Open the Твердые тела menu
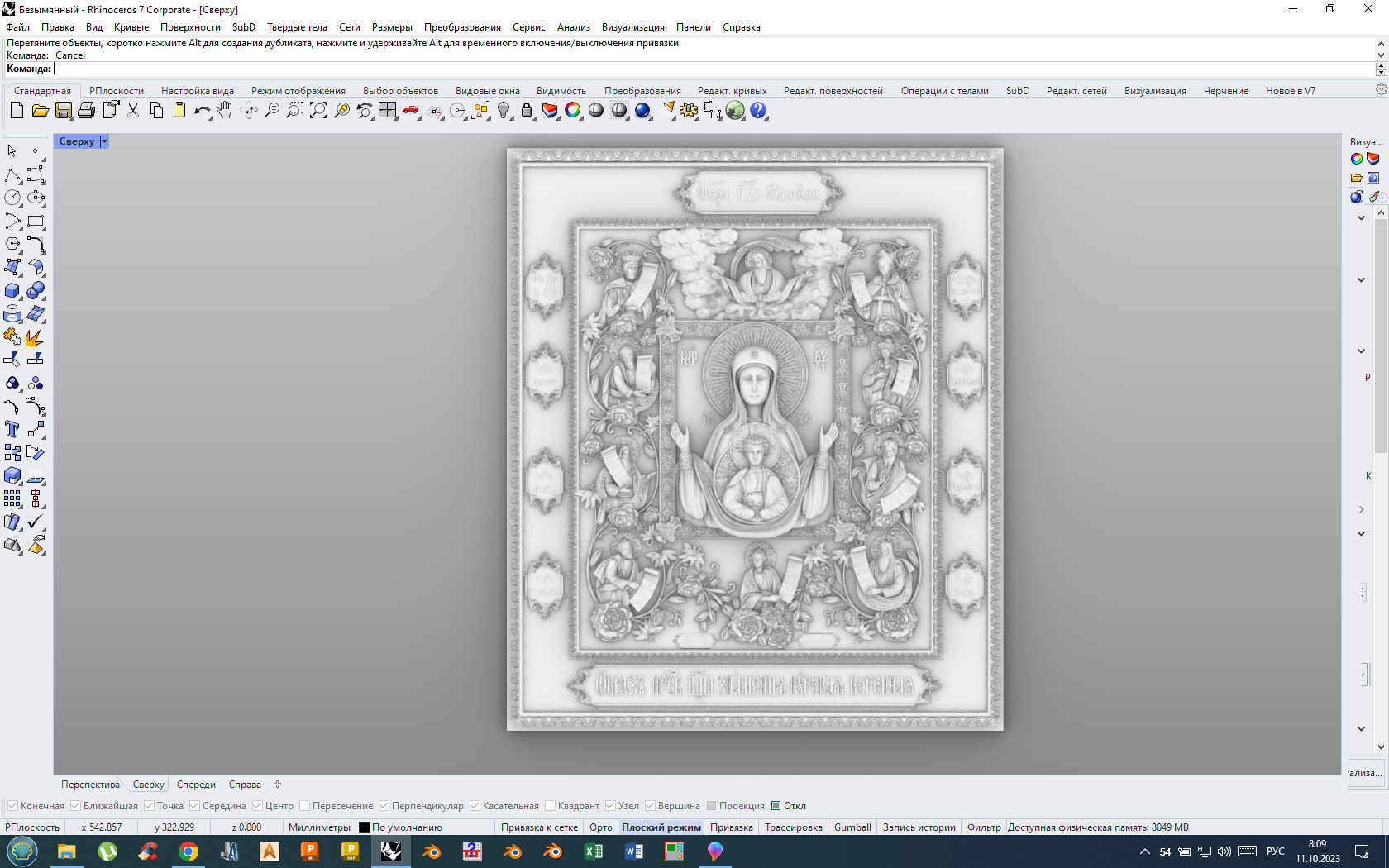 point(297,27)
